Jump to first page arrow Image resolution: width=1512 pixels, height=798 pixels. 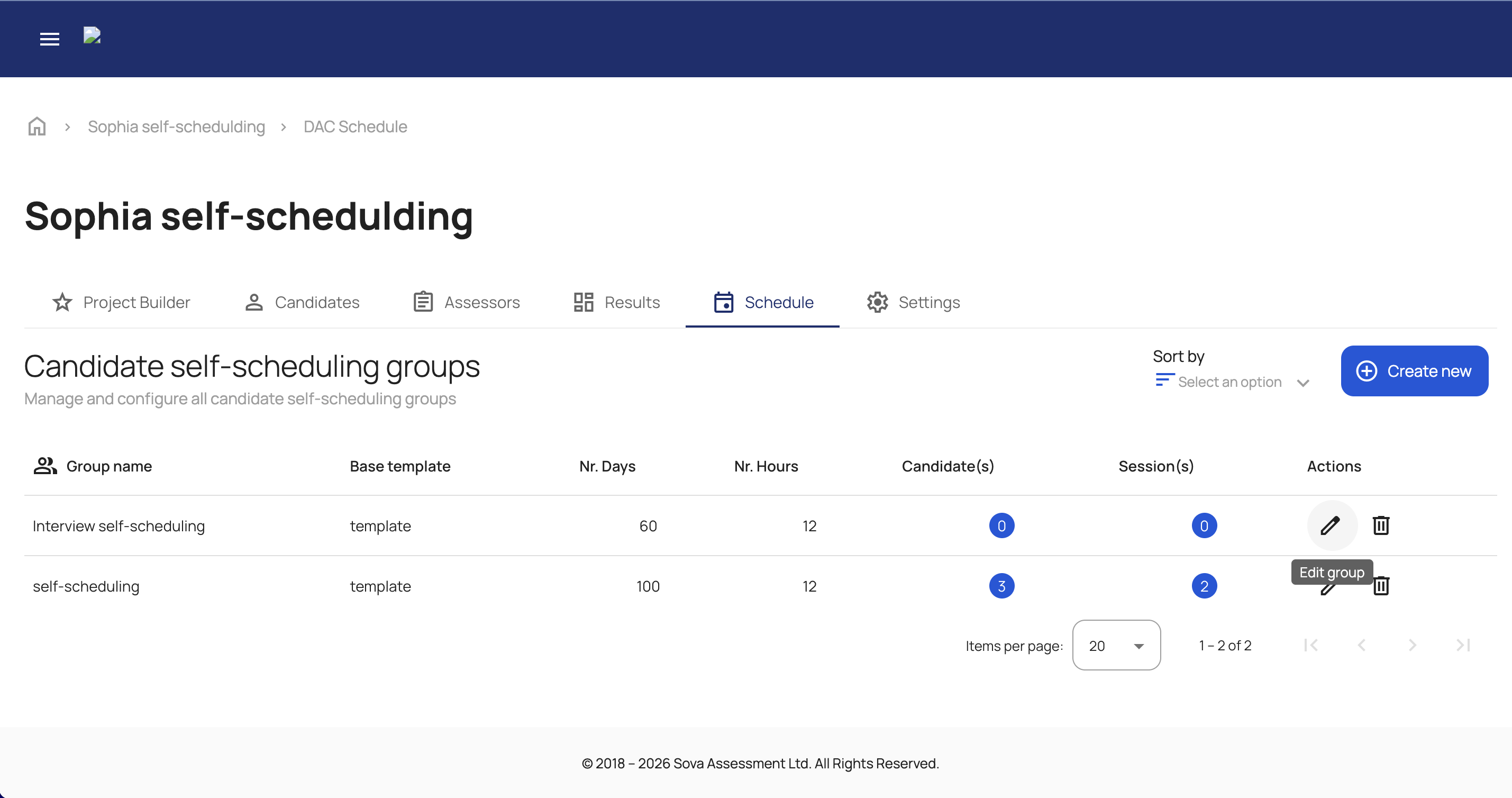click(x=1311, y=645)
